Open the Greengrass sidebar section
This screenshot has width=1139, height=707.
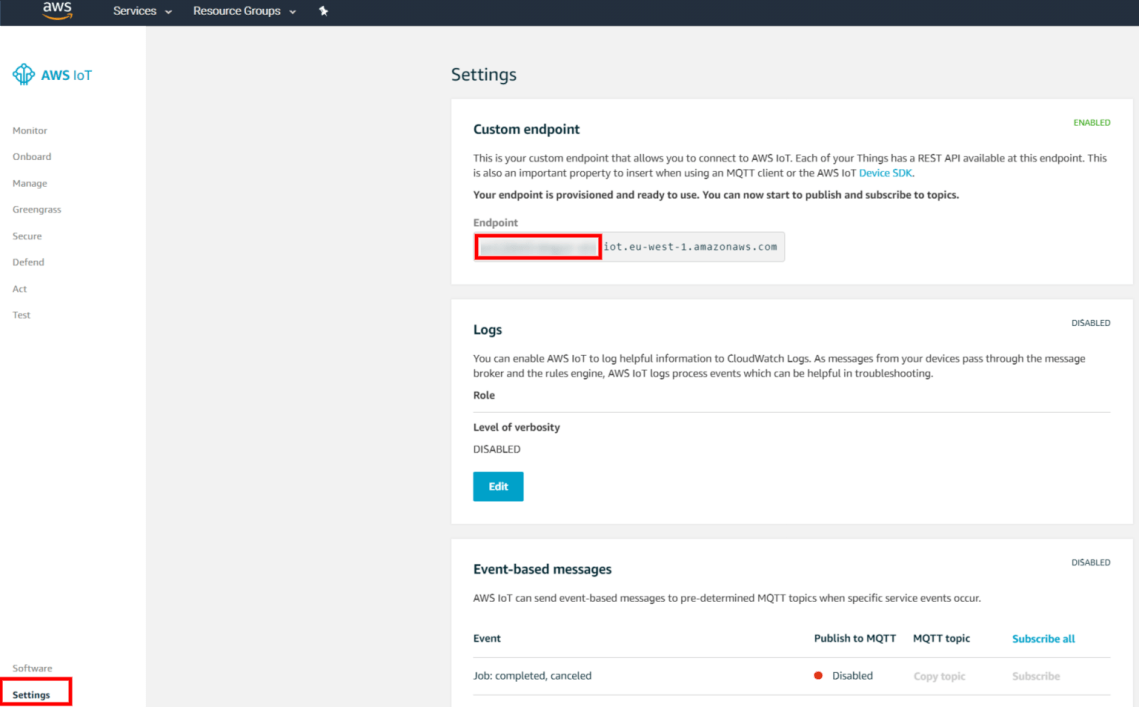[37, 210]
